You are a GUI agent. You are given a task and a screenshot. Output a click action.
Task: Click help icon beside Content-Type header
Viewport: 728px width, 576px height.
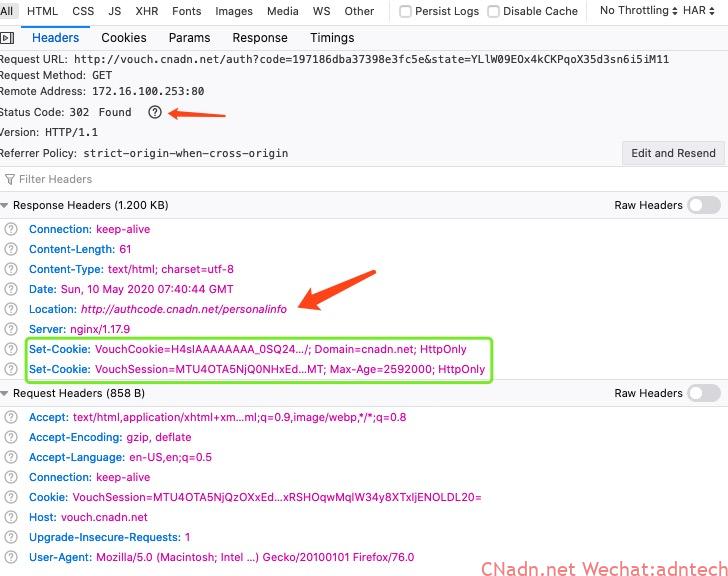pyautogui.click(x=11, y=269)
